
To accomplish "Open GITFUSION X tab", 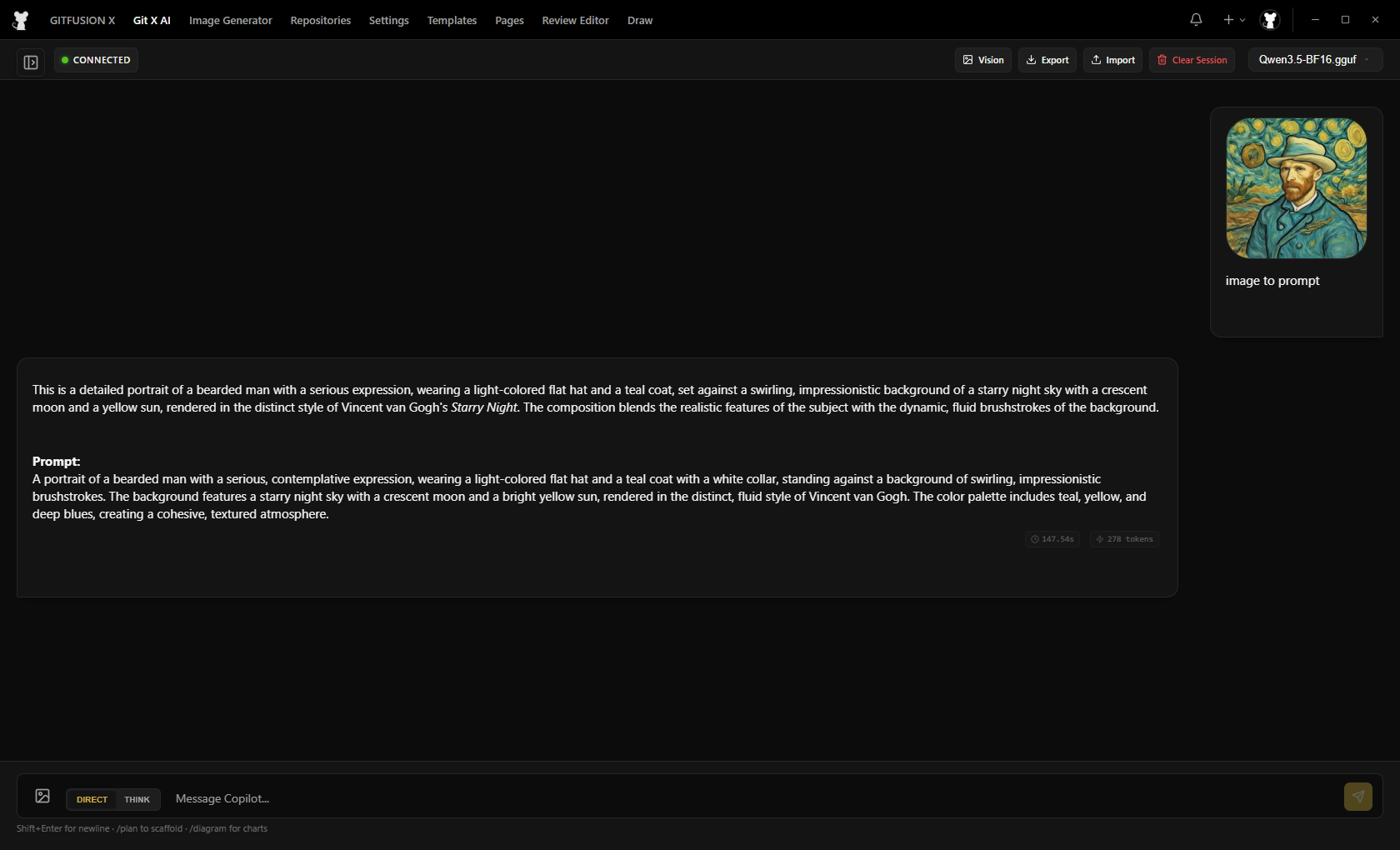I will click(82, 20).
